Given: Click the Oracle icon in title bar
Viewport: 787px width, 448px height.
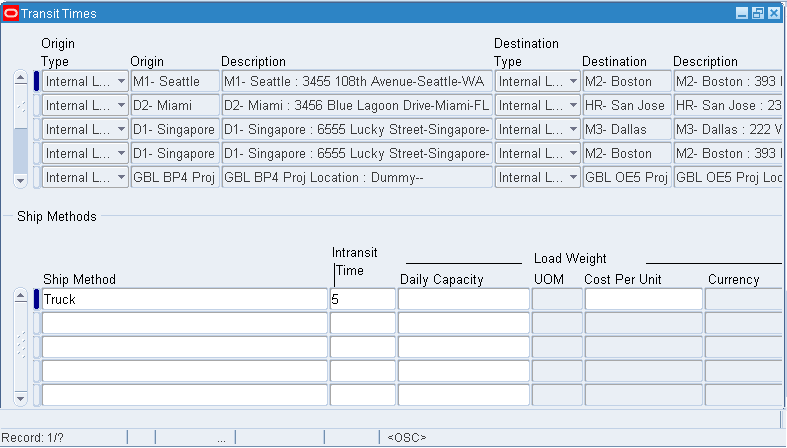Looking at the screenshot, I should coord(11,14).
